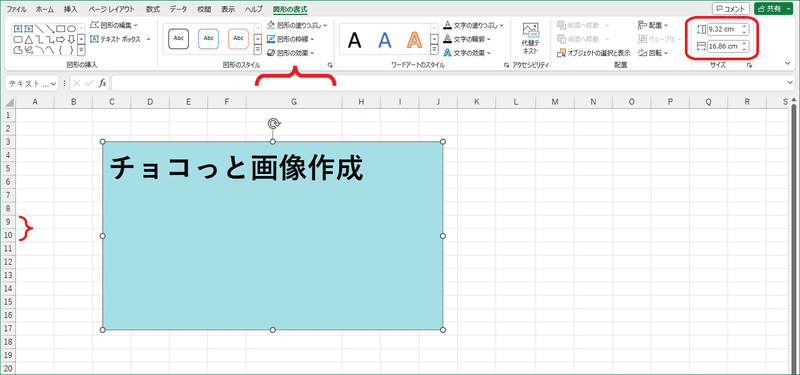This screenshot has width=800, height=375.
Task: Select the freeform shape tool
Action: [18, 49]
